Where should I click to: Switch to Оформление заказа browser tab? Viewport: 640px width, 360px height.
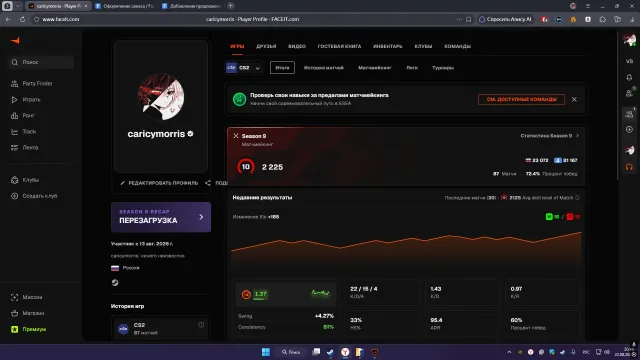(x=124, y=6)
